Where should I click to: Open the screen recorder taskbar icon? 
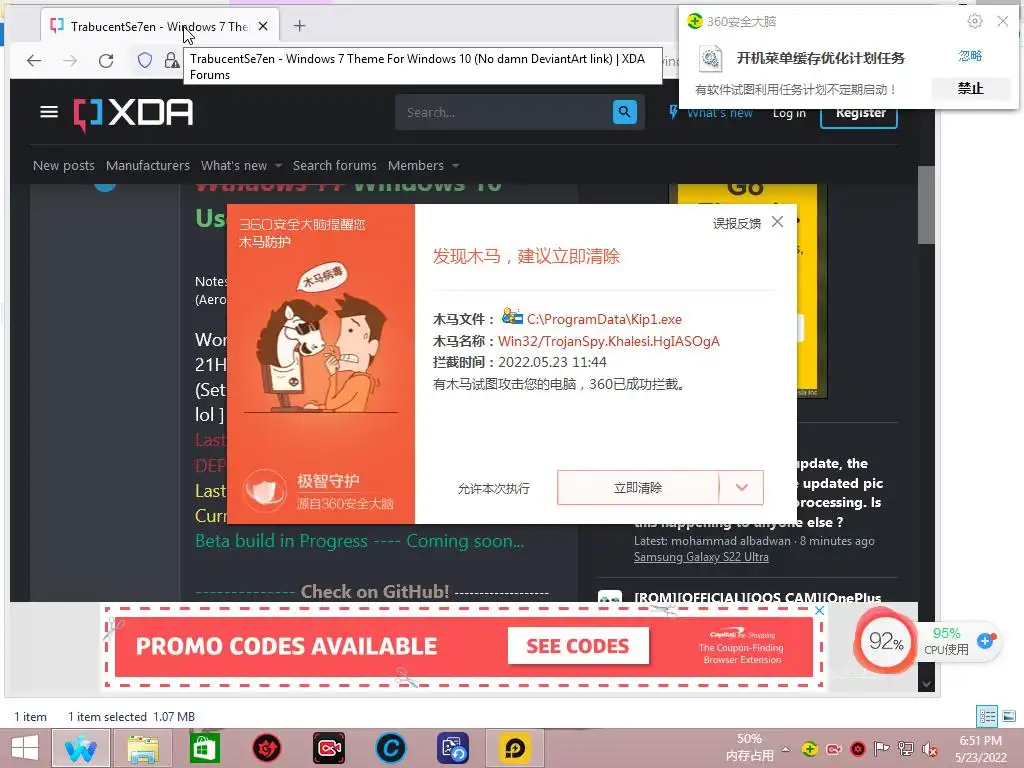point(328,748)
